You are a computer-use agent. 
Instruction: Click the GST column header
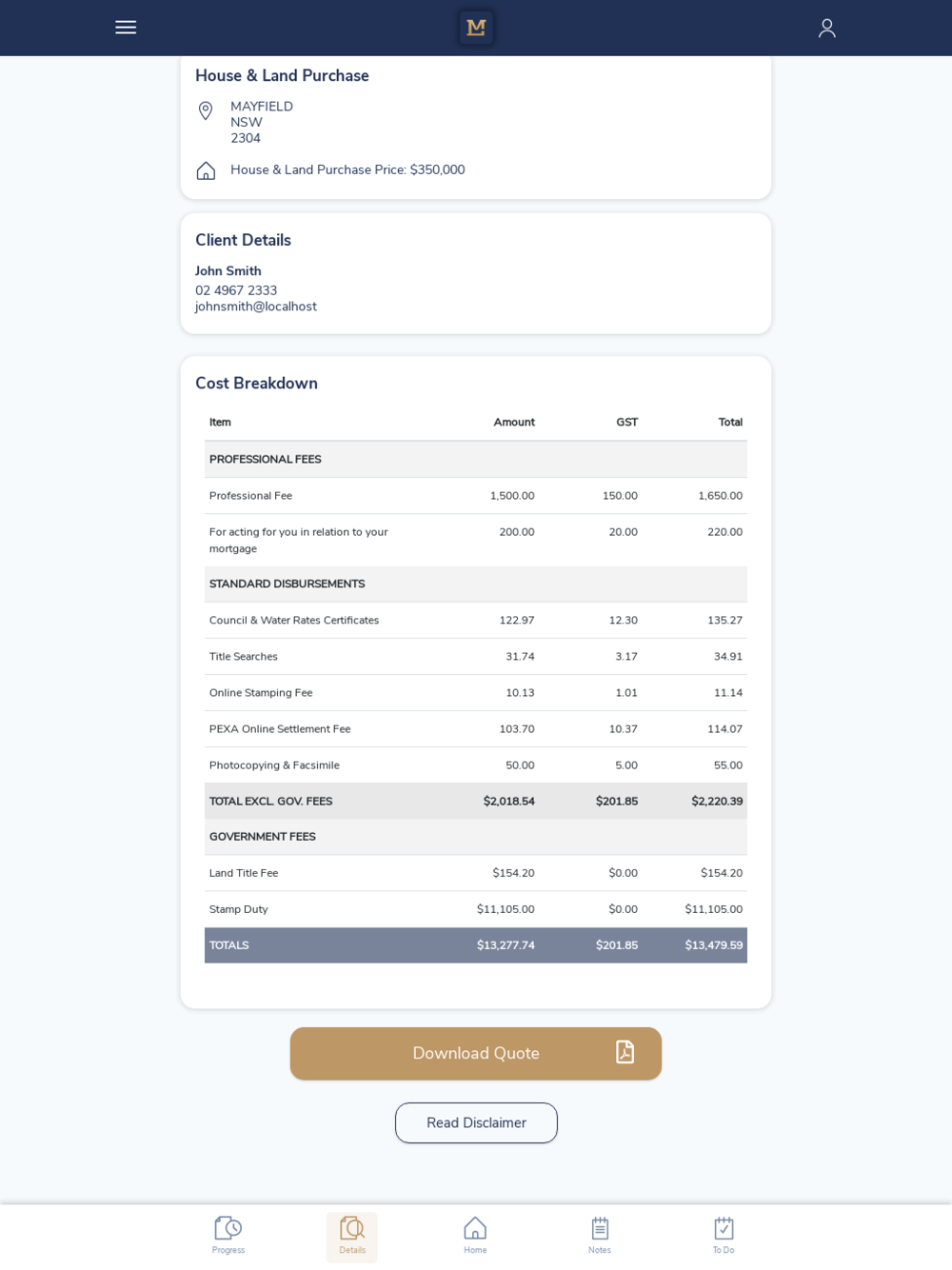[626, 422]
